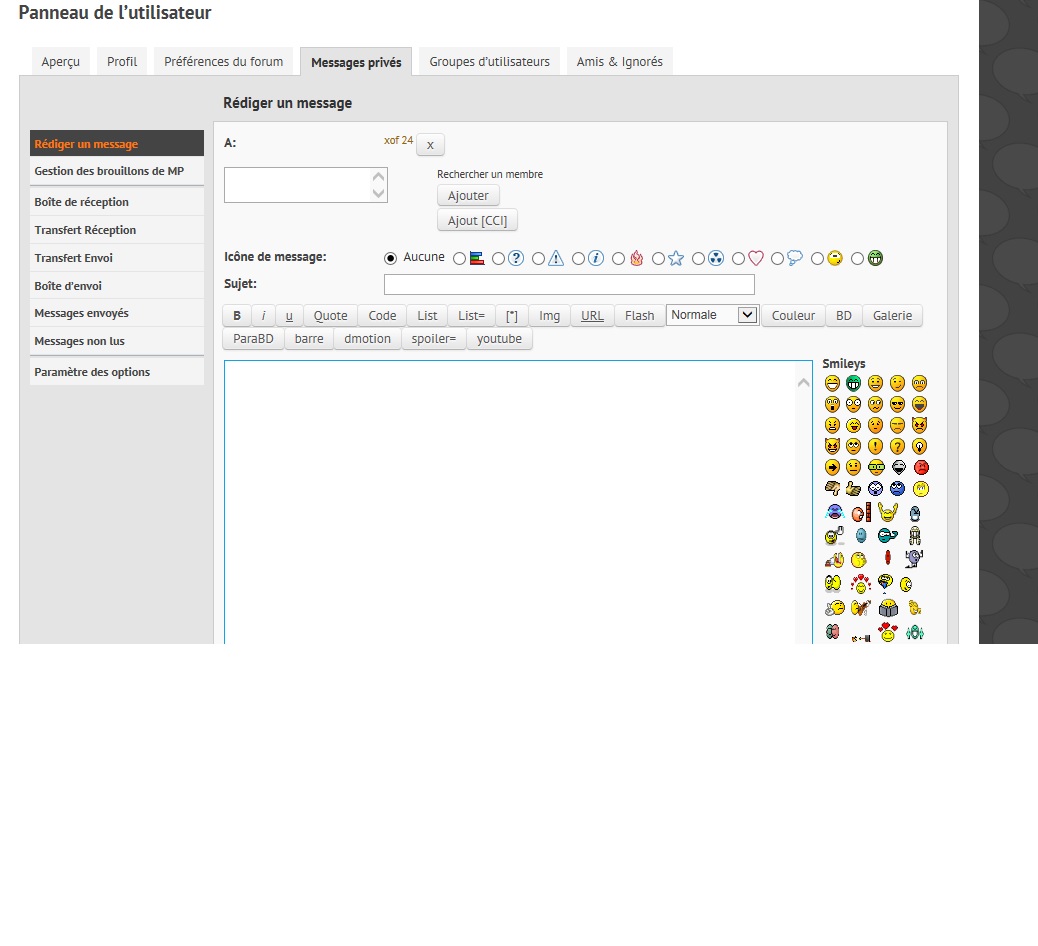Viewport: 1038px width, 946px height.
Task: Click into the Sujet text field
Action: [x=569, y=285]
